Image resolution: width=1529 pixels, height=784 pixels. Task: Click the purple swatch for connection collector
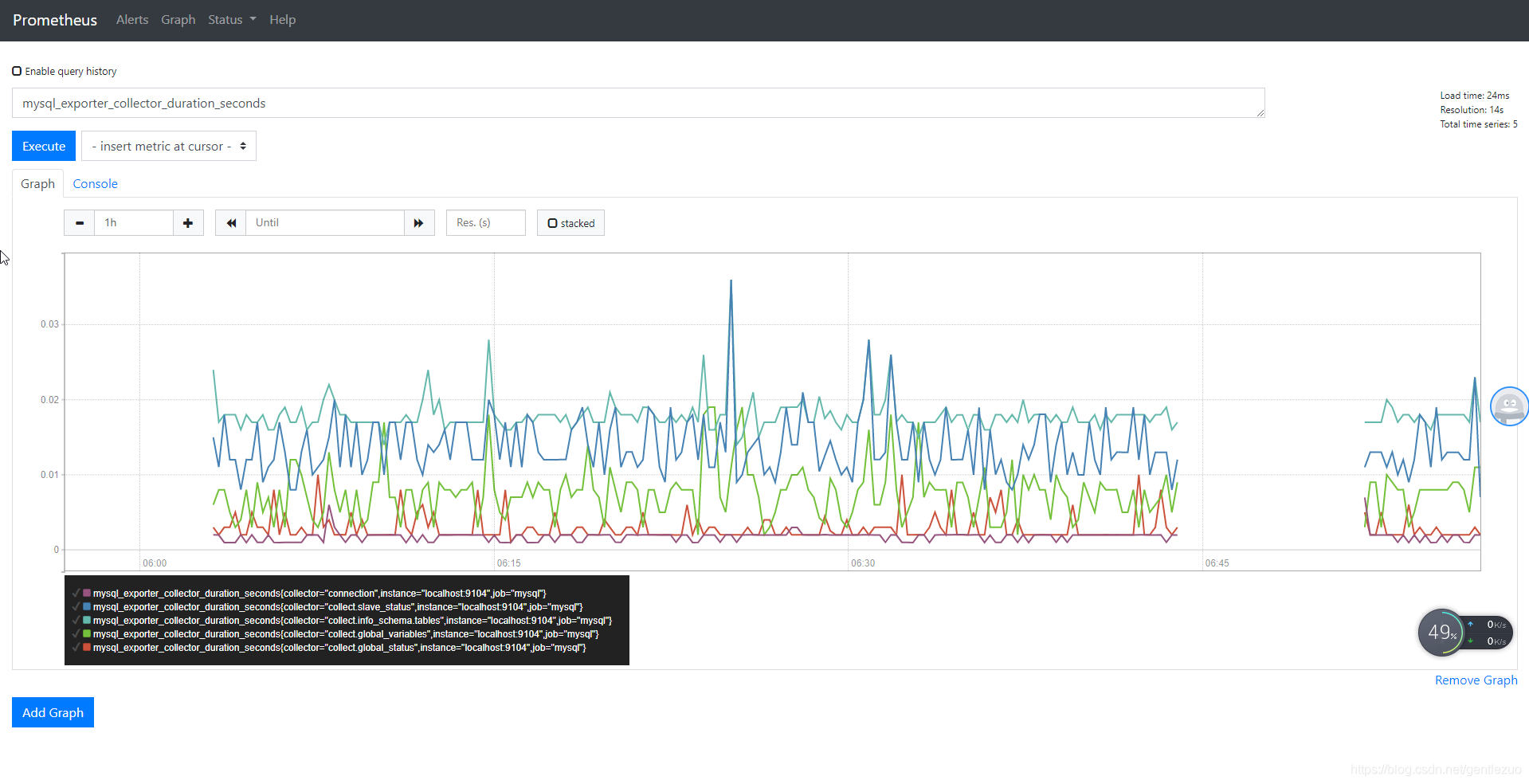click(87, 593)
